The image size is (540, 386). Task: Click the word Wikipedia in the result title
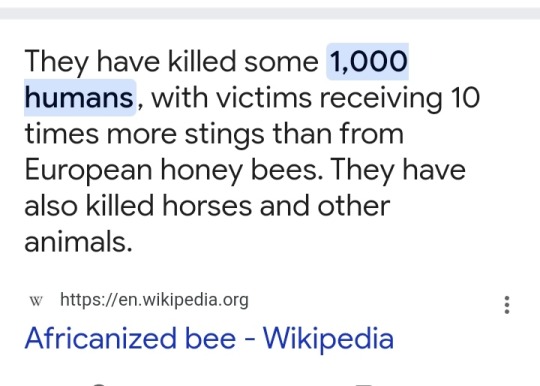(x=329, y=339)
